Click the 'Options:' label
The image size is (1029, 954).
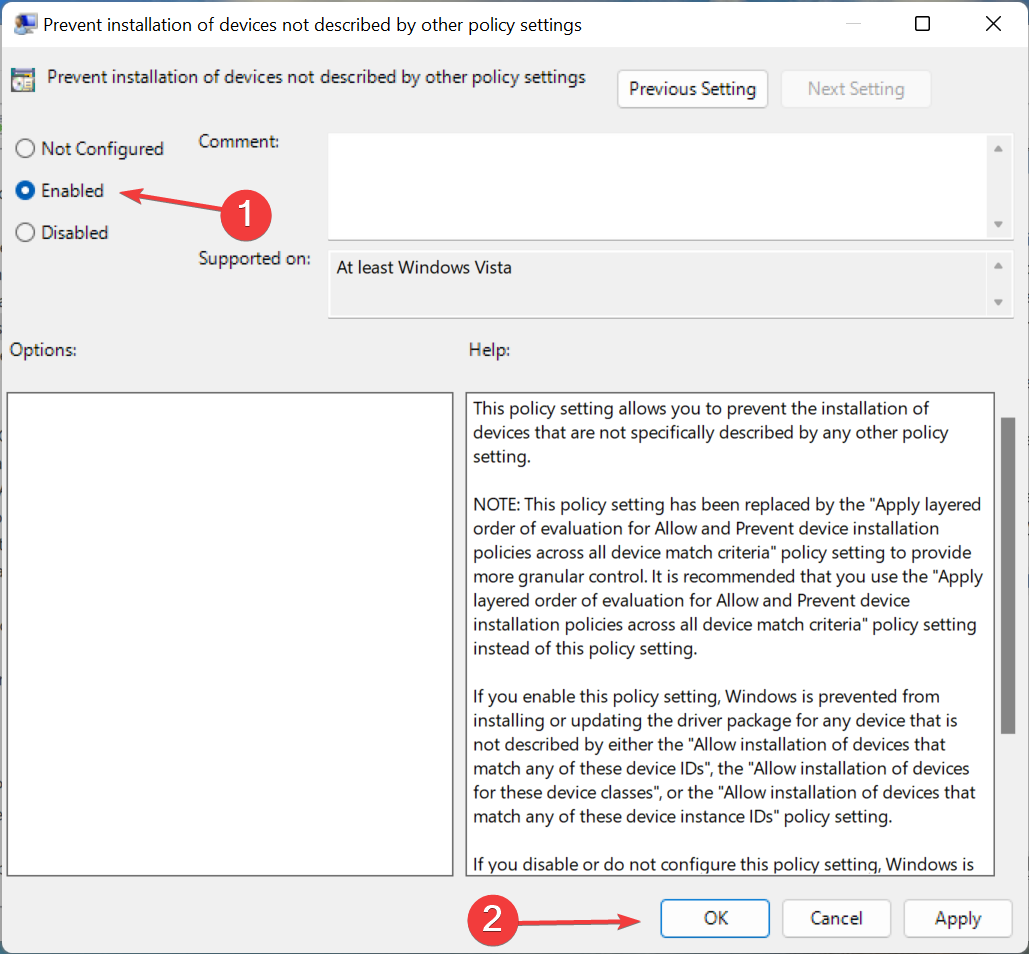tap(43, 350)
